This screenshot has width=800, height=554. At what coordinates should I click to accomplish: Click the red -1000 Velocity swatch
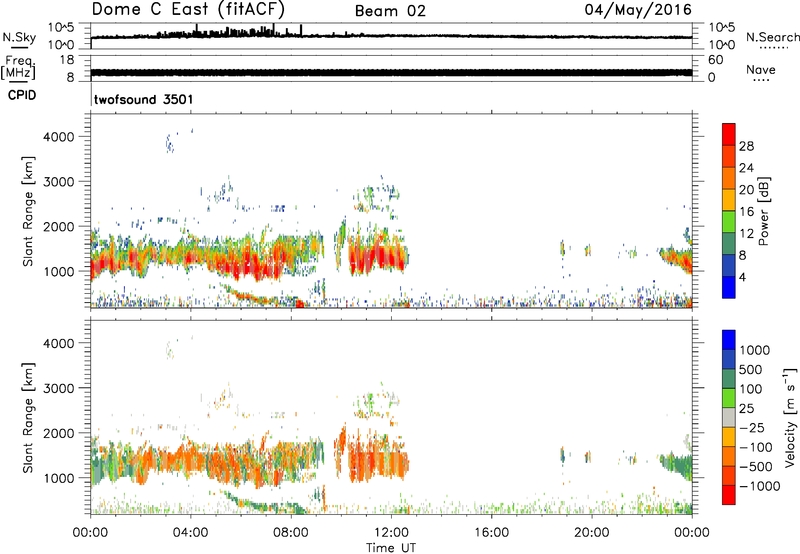click(729, 495)
